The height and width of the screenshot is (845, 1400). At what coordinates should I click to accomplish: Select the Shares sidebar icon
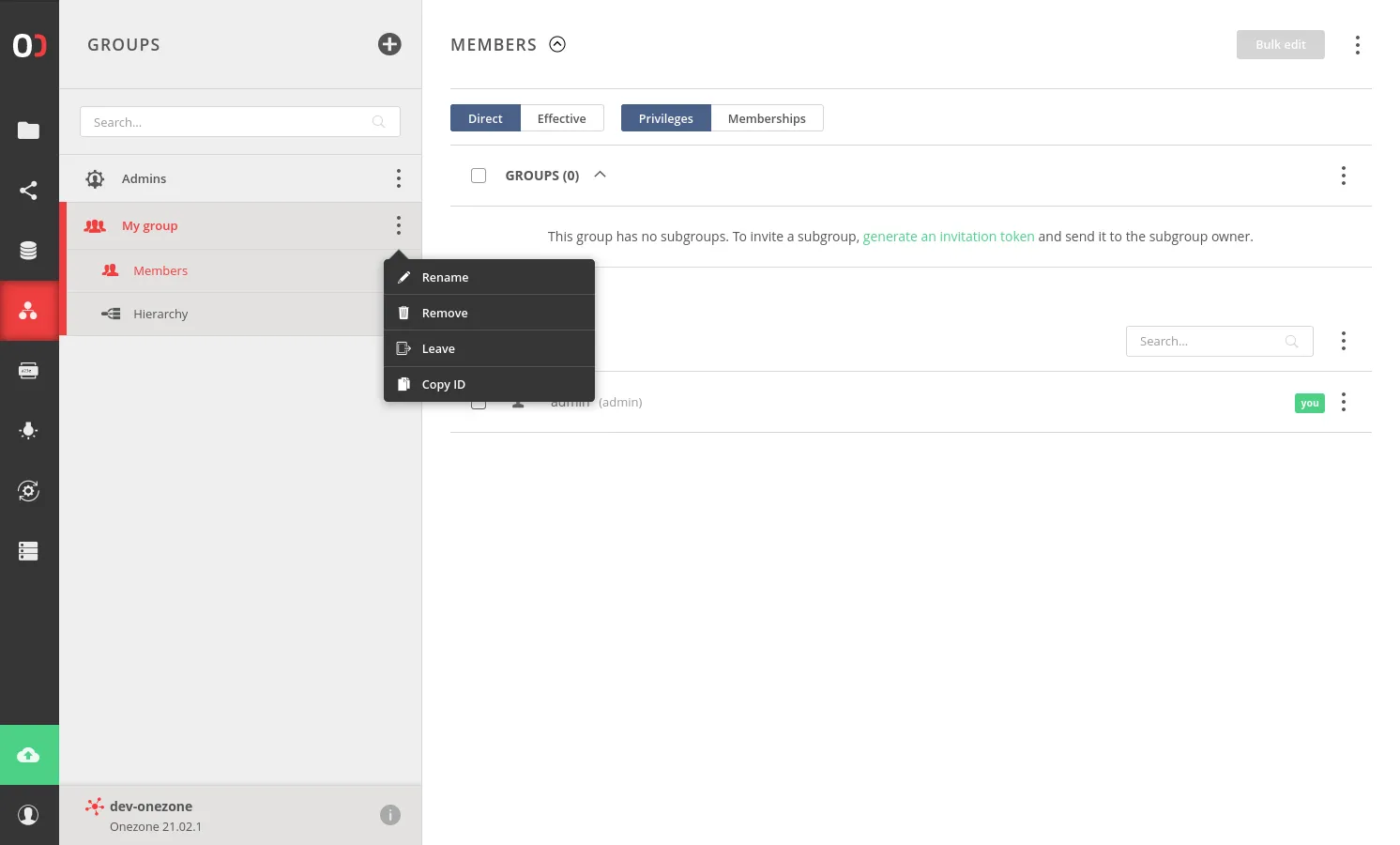point(28,191)
